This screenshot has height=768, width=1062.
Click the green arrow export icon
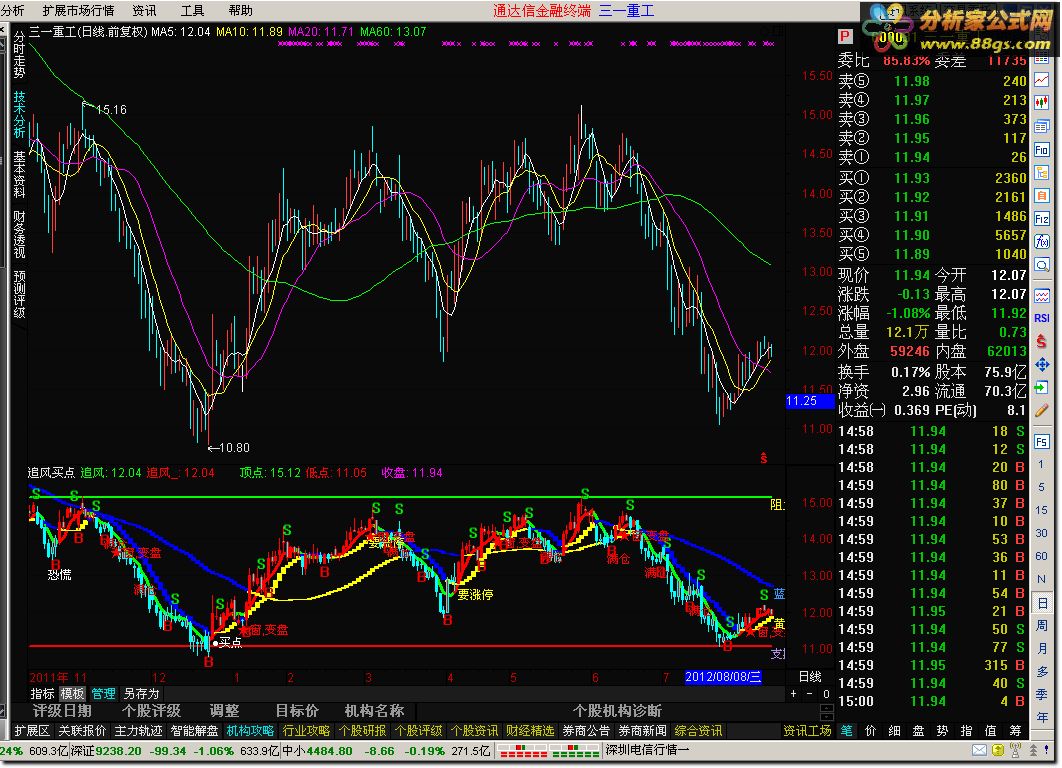pyautogui.click(x=1042, y=387)
